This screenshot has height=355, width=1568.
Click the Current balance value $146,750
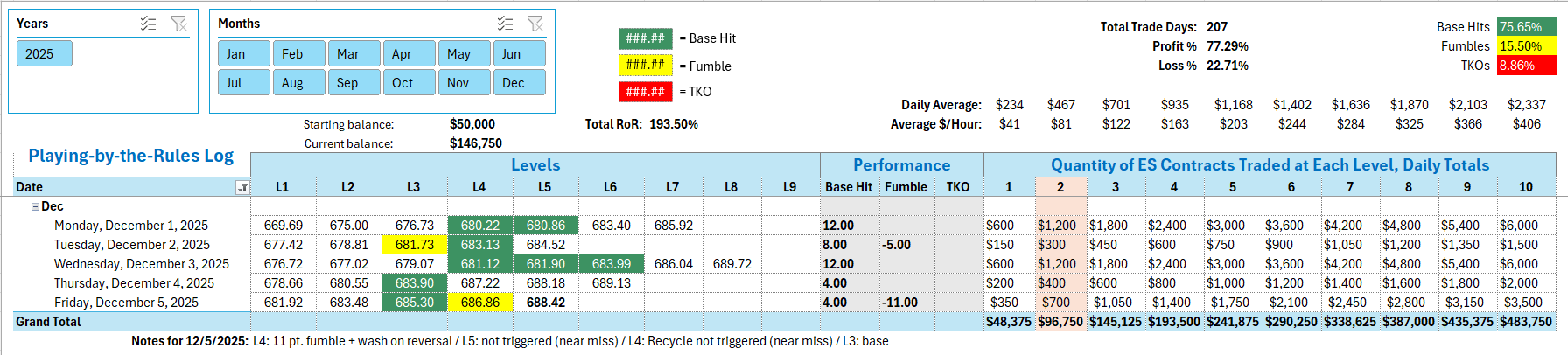(475, 143)
